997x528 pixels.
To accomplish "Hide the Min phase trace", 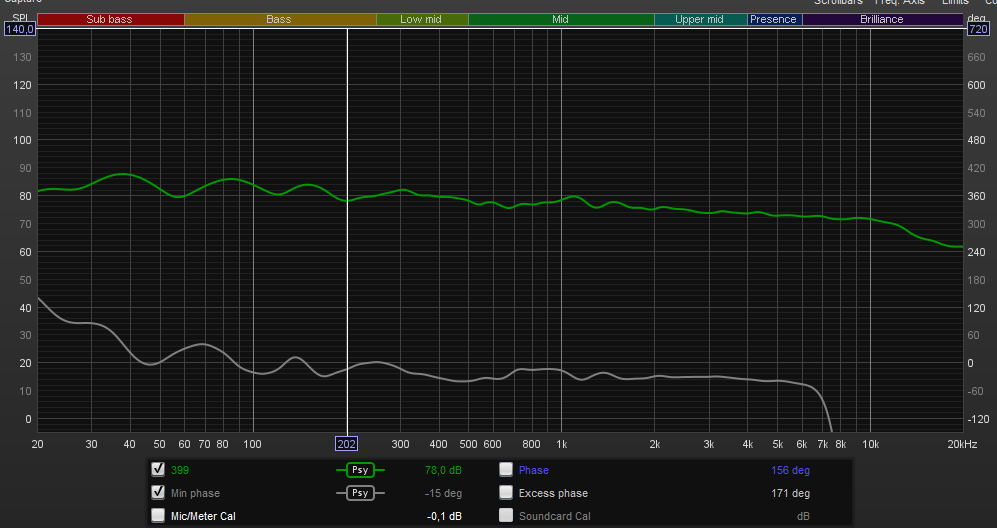I will [x=157, y=493].
